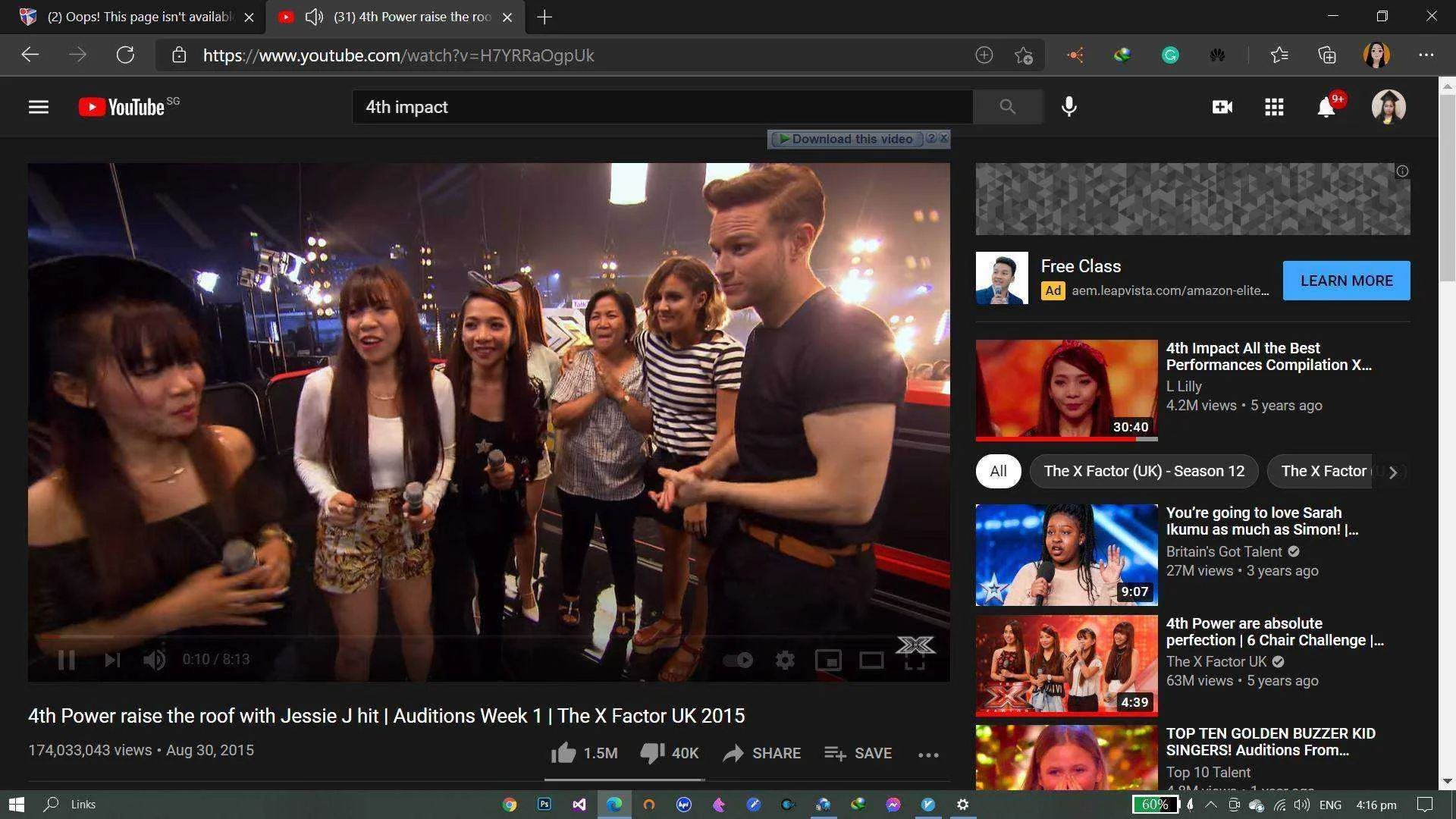Pause the video
This screenshot has width=1456, height=819.
coord(67,660)
